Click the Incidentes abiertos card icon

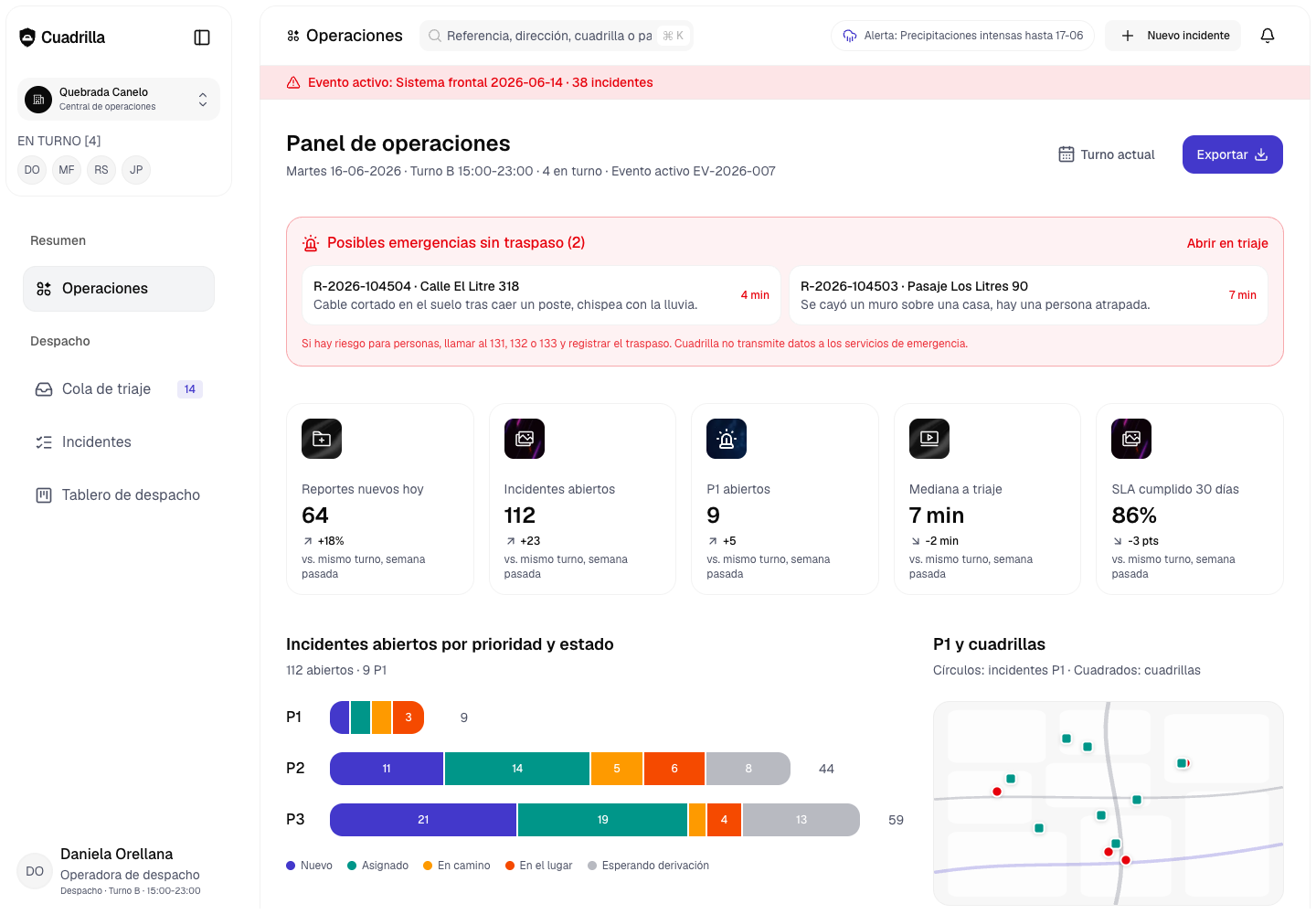coord(525,439)
